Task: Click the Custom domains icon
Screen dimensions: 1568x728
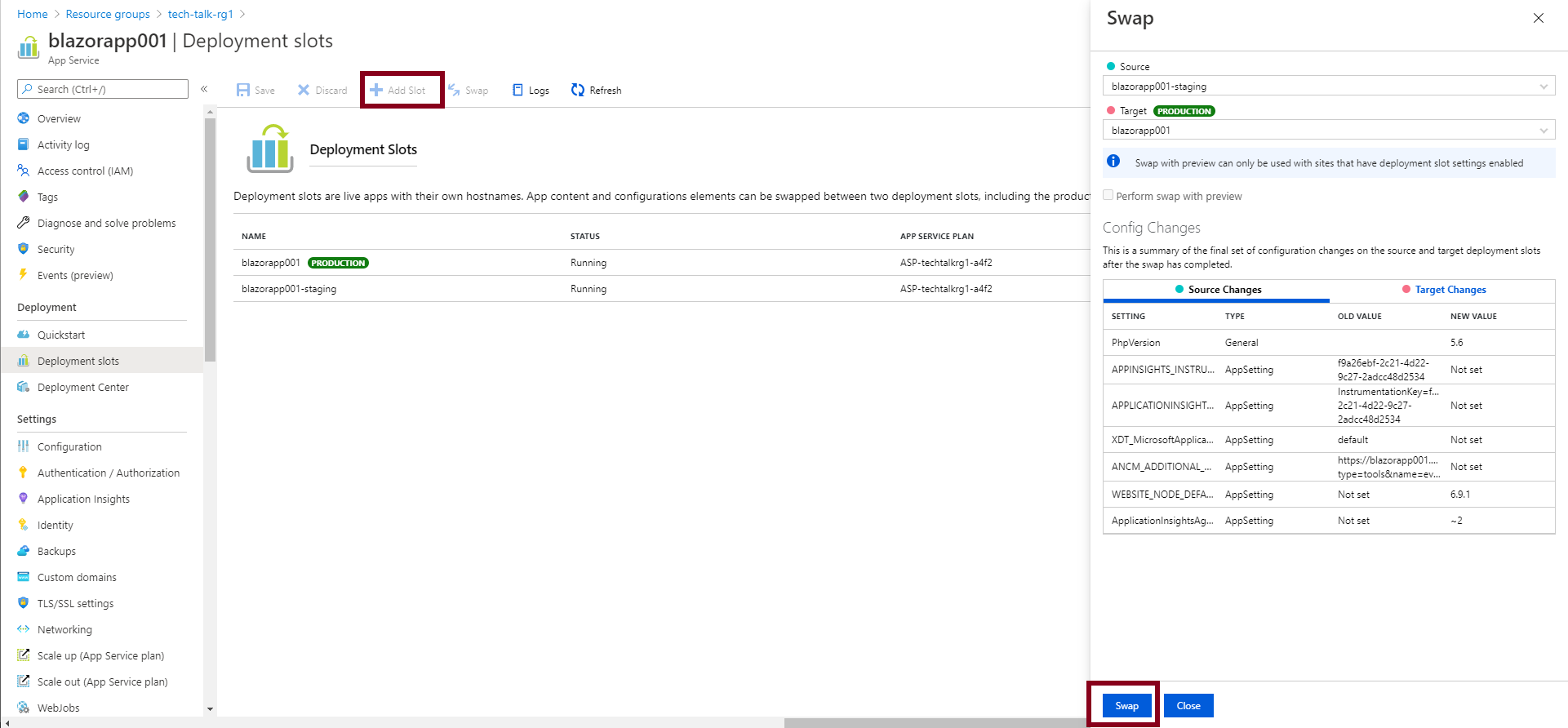Action: coord(24,577)
